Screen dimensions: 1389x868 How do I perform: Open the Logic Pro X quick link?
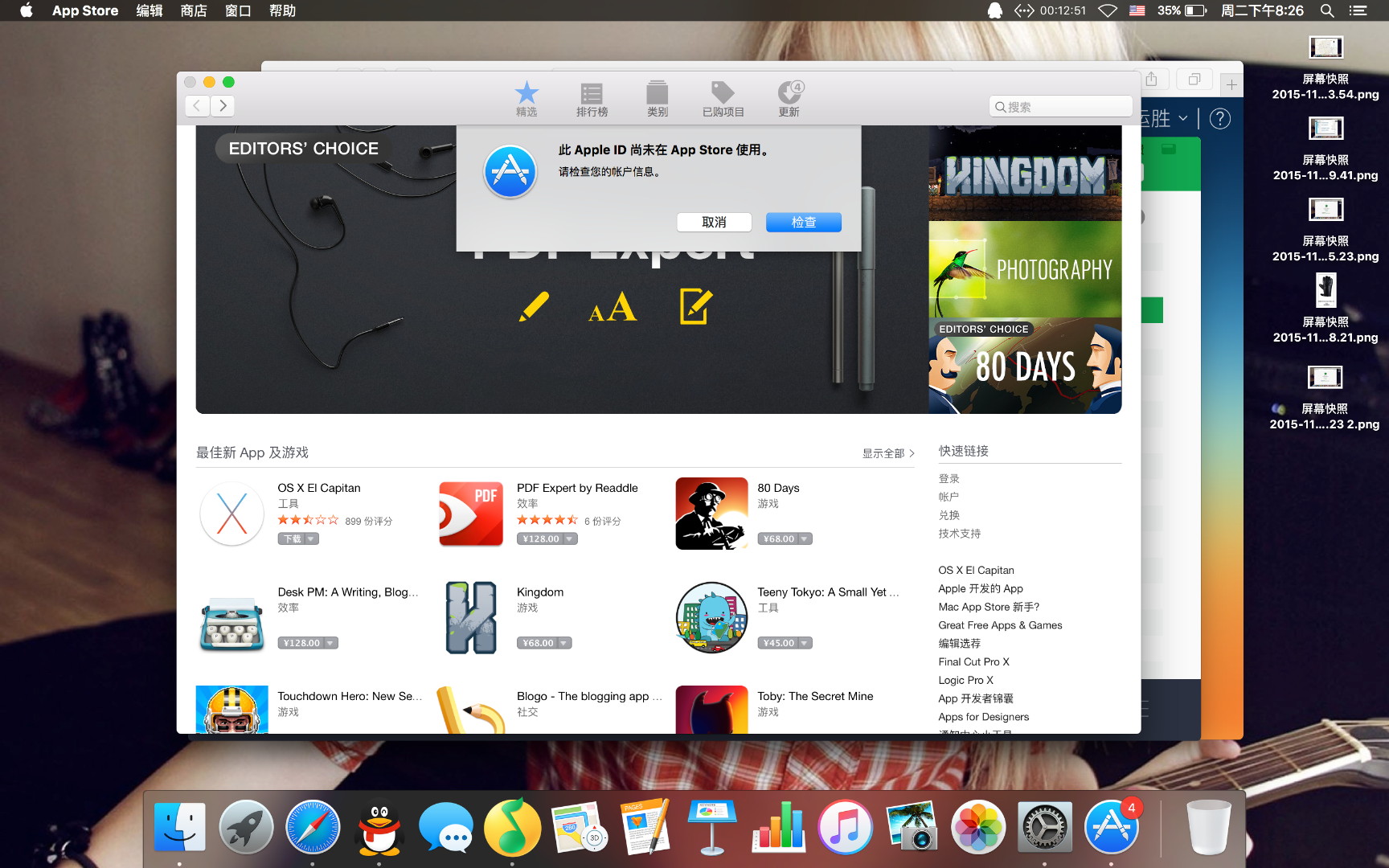(x=966, y=681)
